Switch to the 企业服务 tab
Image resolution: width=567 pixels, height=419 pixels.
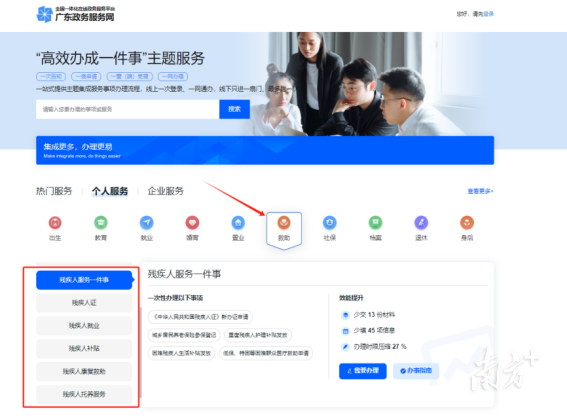(166, 191)
